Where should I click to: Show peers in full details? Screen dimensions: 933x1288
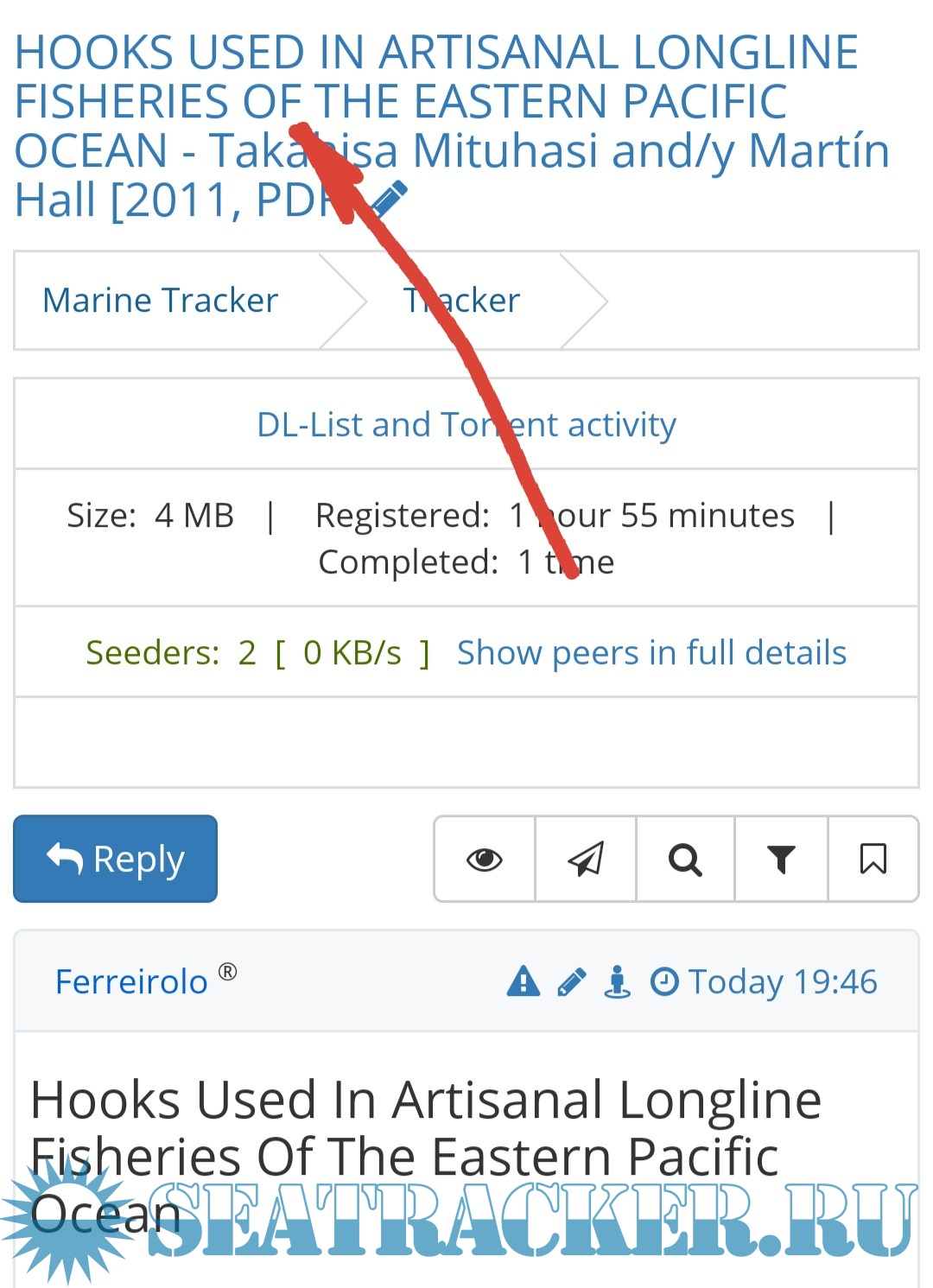[651, 653]
